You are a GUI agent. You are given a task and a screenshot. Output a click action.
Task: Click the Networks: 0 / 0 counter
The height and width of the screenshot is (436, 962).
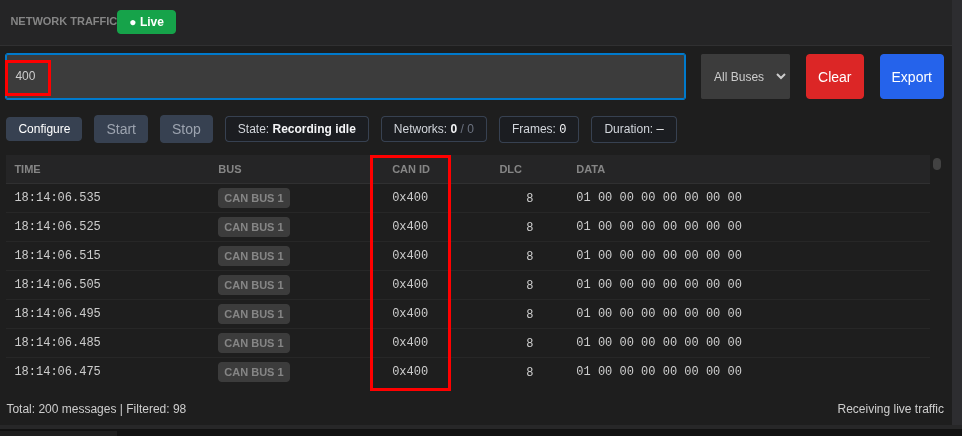coord(434,129)
